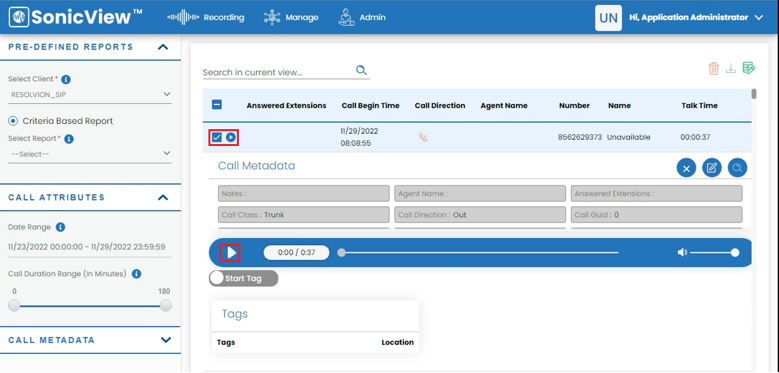This screenshot has height=373, width=779.
Task: Click the Location column header
Action: (x=397, y=342)
